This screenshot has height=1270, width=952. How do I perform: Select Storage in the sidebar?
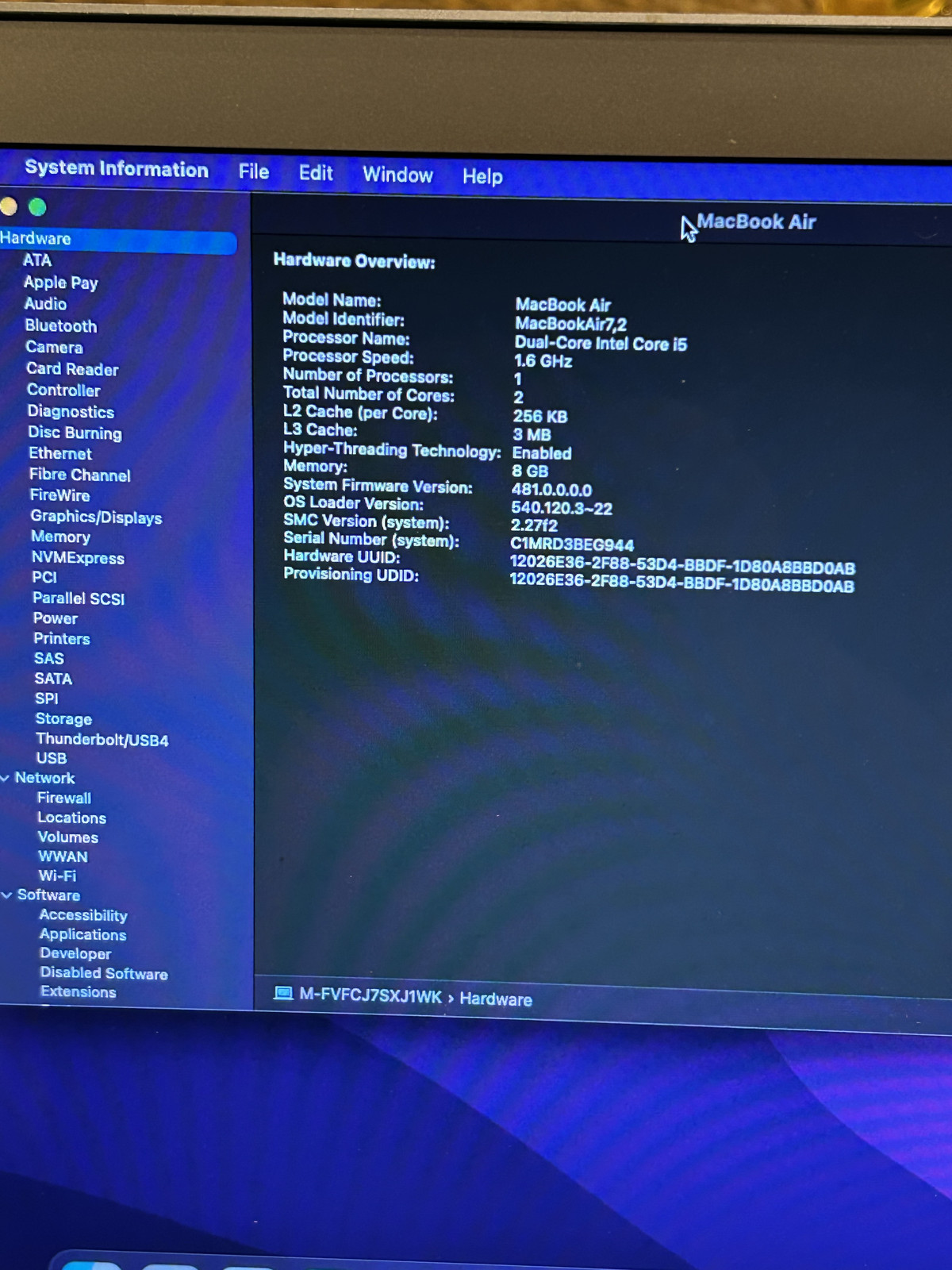click(x=63, y=719)
